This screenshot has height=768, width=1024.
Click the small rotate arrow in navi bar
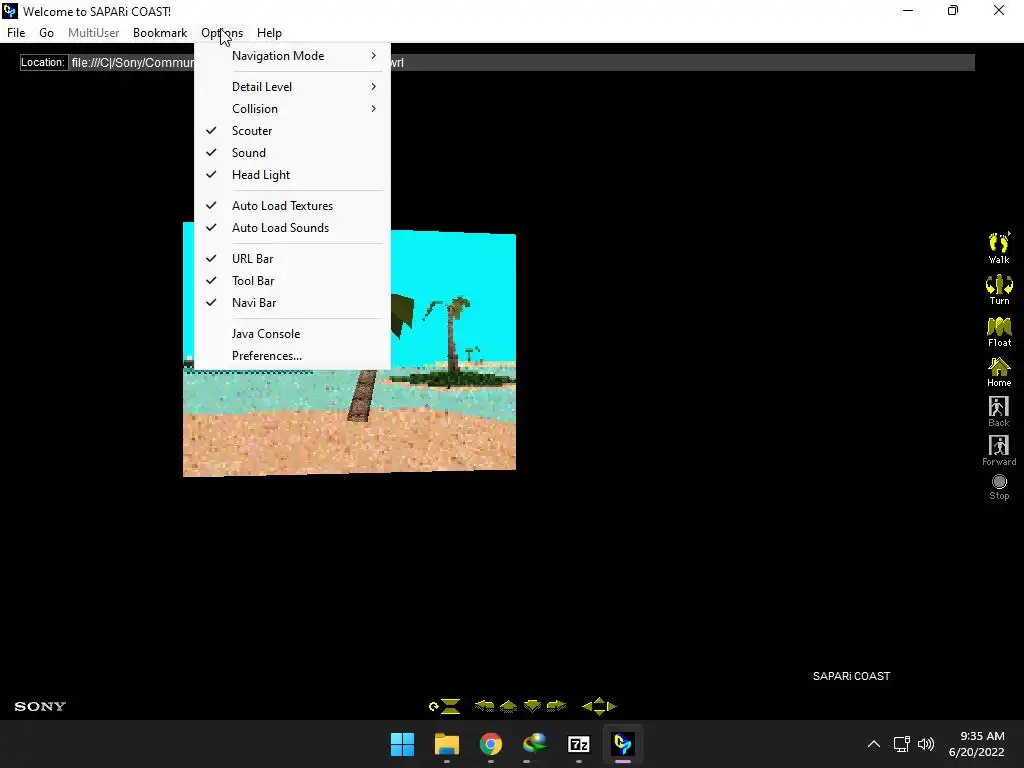coord(434,706)
